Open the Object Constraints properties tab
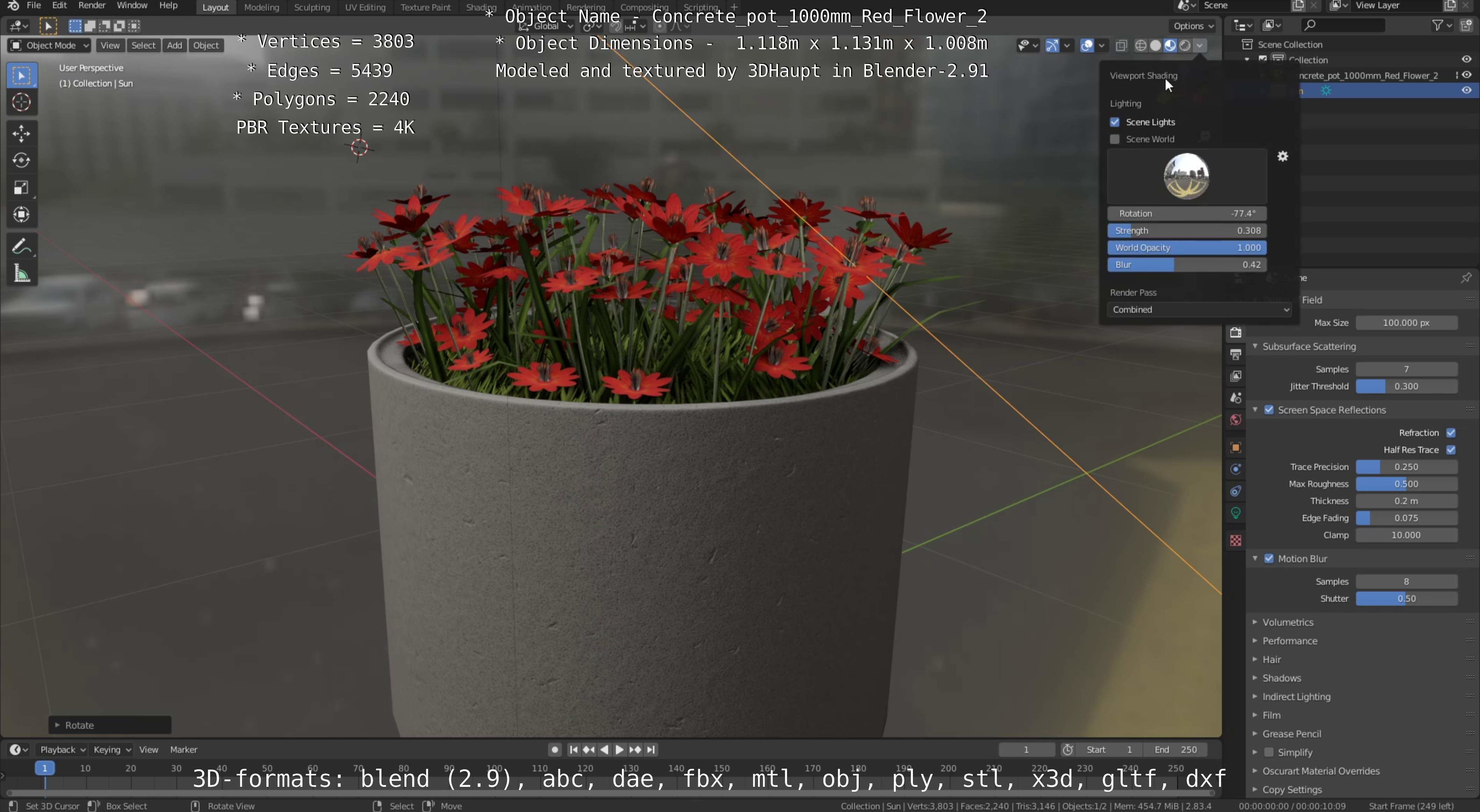Screen dimensions: 1480x812 point(1236,491)
